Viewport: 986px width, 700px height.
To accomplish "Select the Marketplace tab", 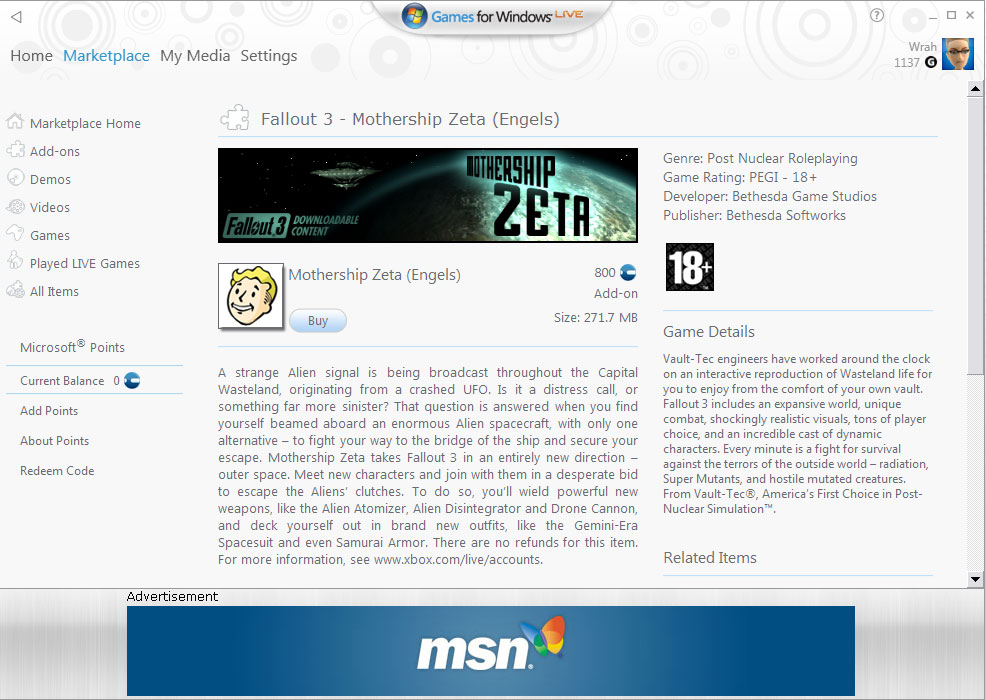I will [x=106, y=56].
